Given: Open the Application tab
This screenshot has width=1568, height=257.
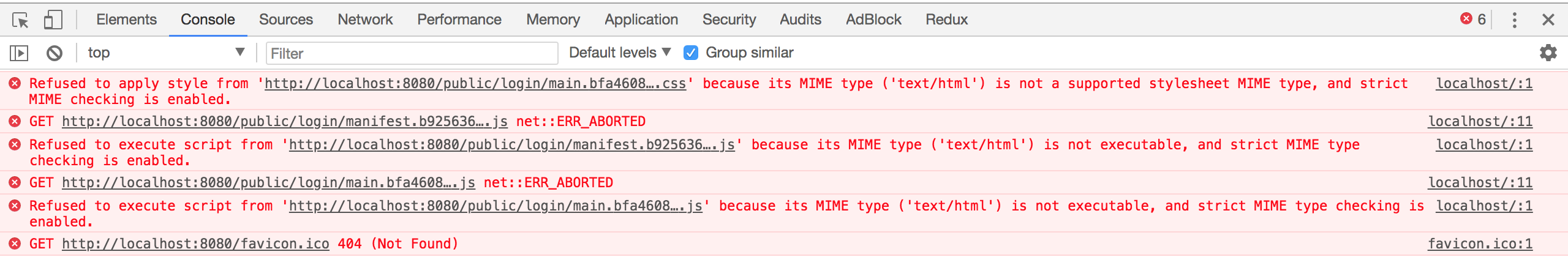Looking at the screenshot, I should pos(641,20).
